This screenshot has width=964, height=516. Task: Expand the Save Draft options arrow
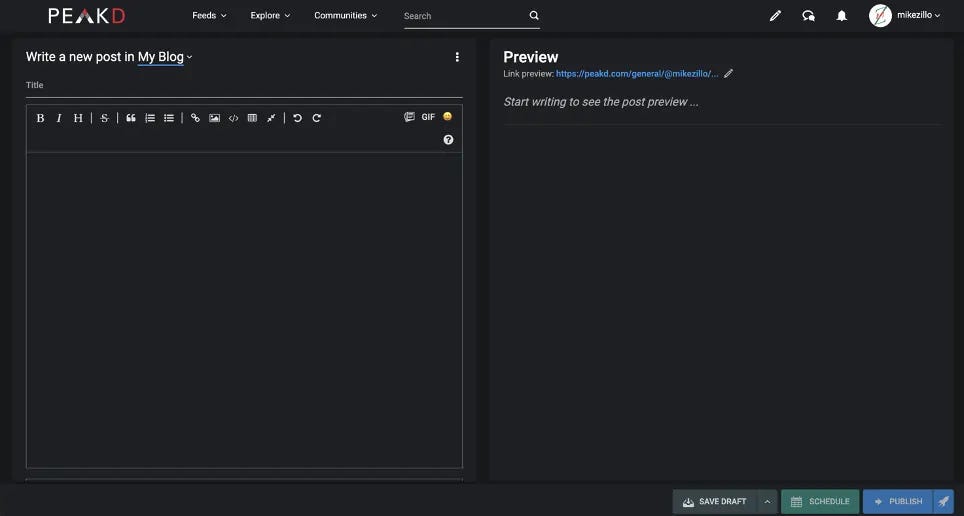[767, 501]
